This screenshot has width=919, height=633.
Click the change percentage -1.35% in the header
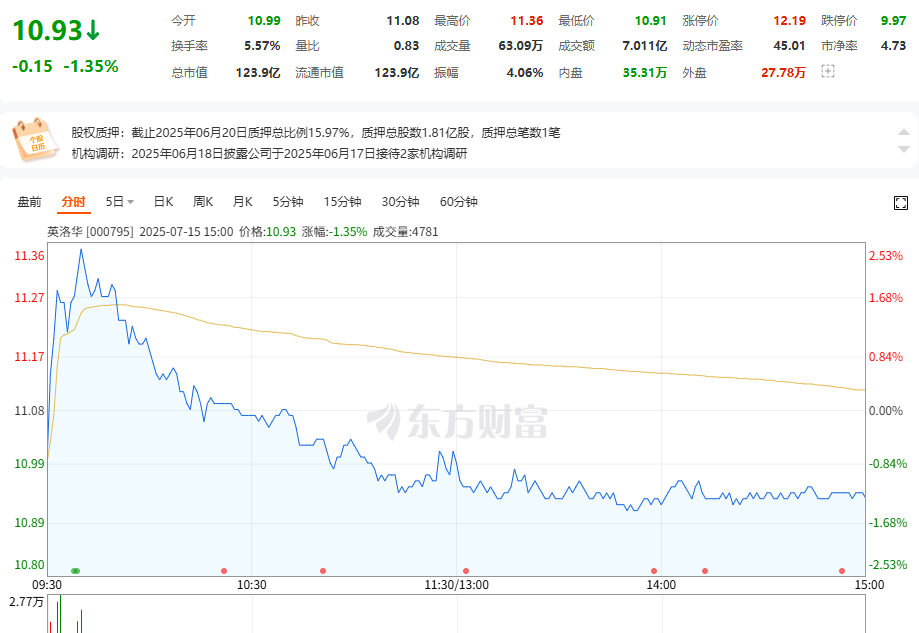(x=91, y=66)
